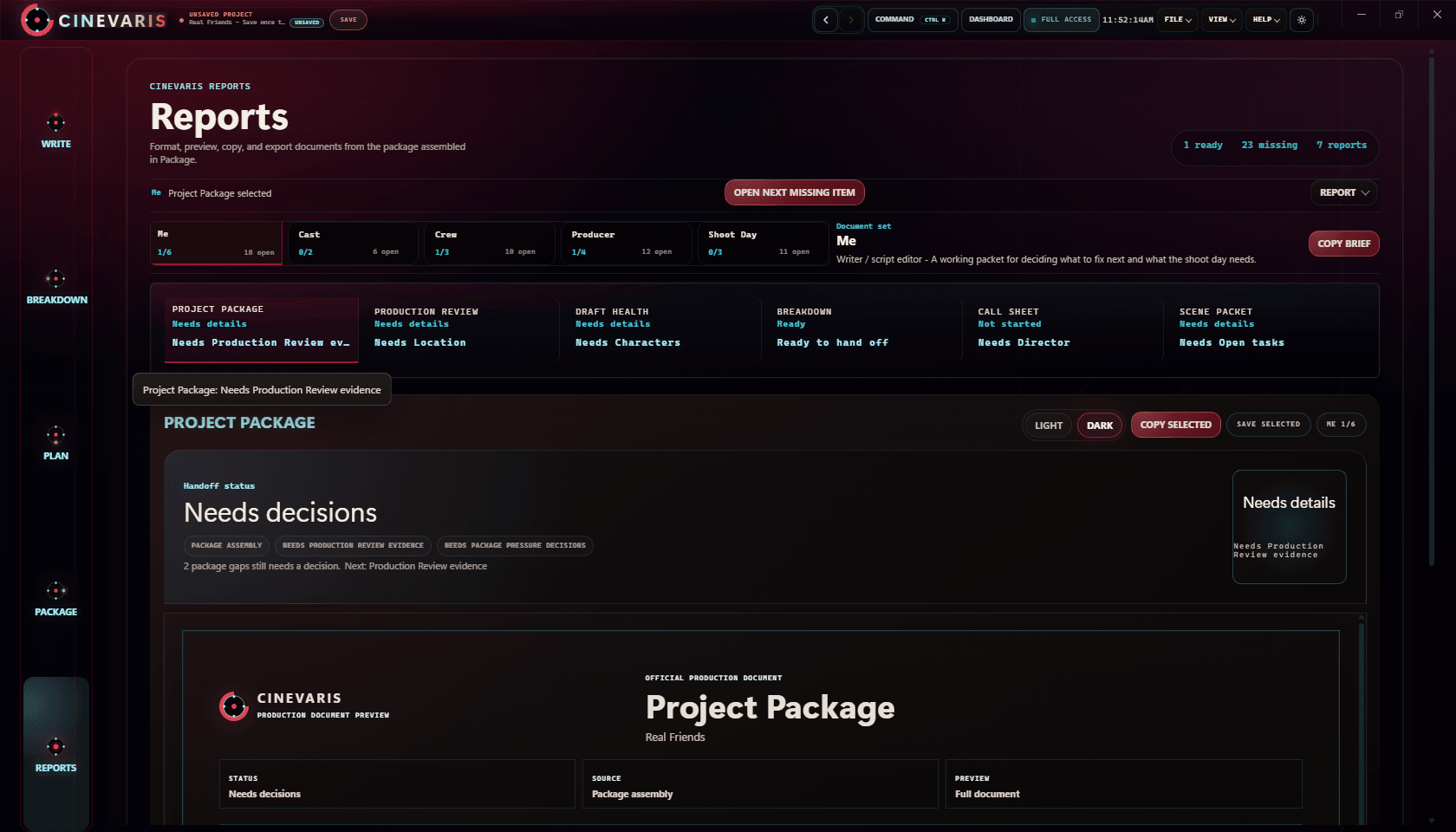1456x832 pixels.
Task: Select the Shoot Day document set tab
Action: (x=763, y=243)
